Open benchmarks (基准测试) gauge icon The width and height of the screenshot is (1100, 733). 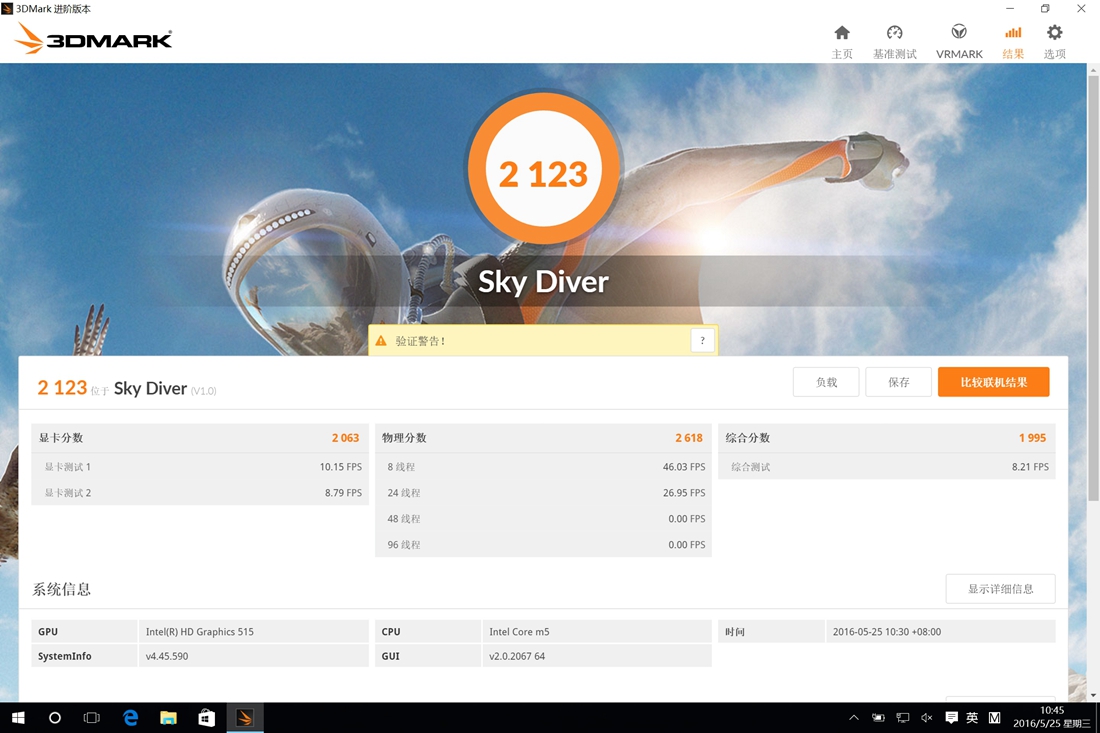point(894,33)
